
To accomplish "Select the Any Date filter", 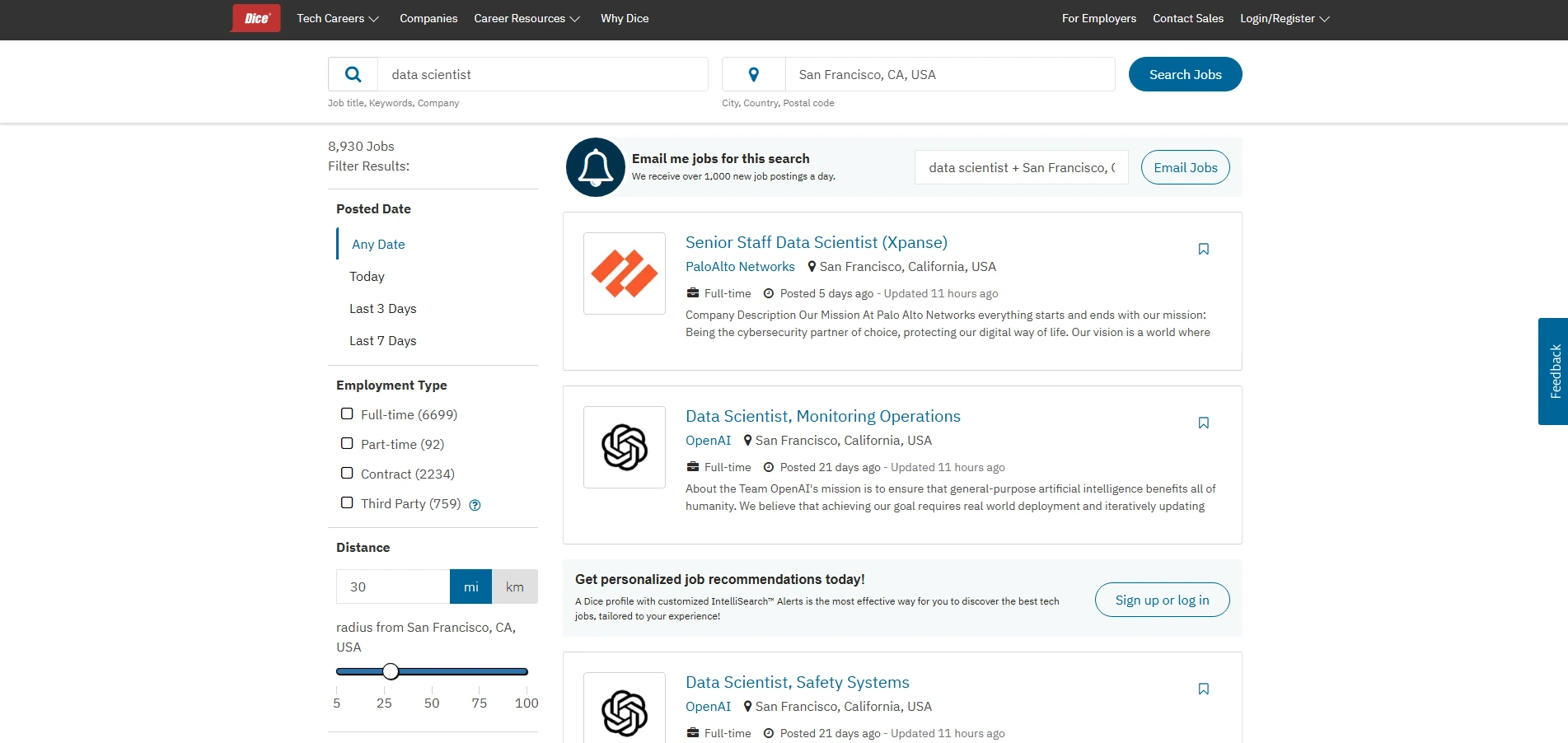I will point(378,244).
